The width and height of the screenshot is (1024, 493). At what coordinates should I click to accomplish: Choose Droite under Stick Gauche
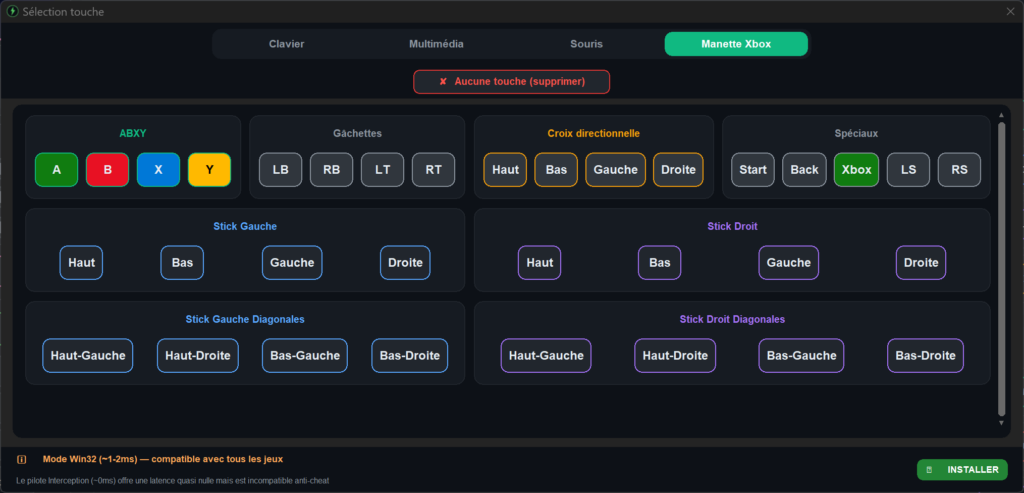(406, 262)
